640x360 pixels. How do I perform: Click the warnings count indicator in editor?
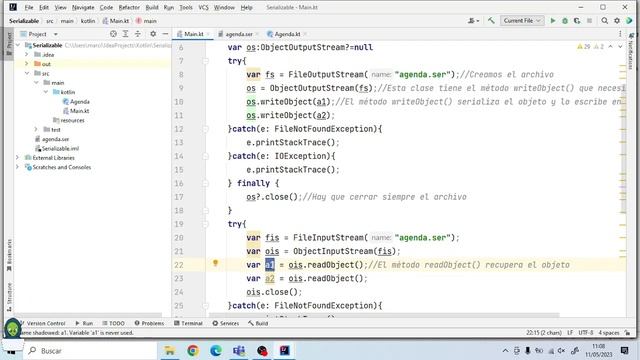590,47
